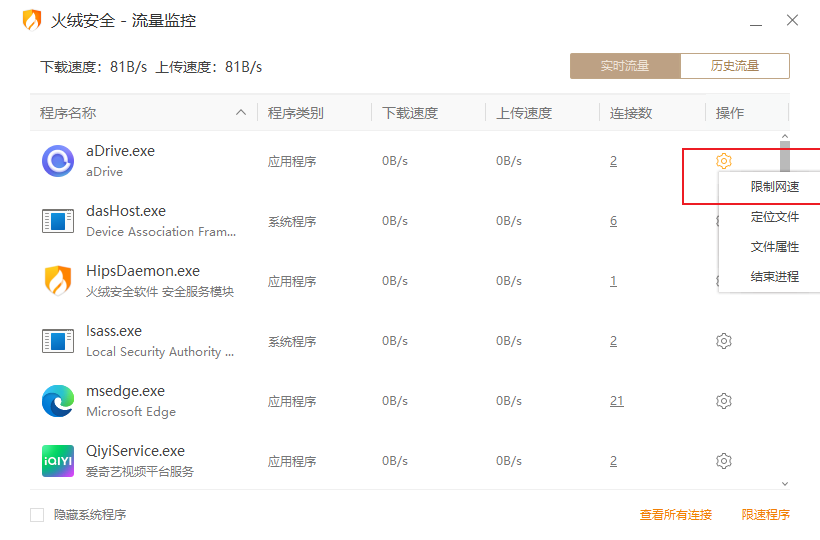820x540 pixels.
Task: Click connection count 21 for msedge.exe
Action: (x=616, y=401)
